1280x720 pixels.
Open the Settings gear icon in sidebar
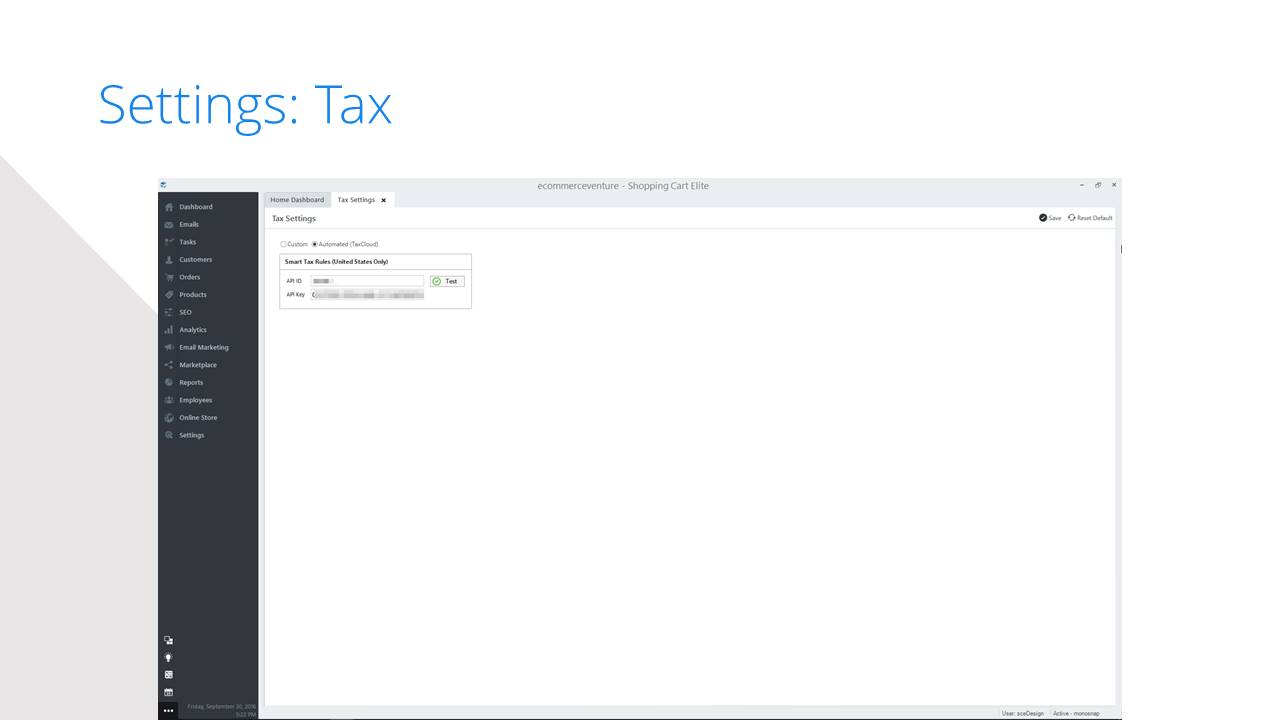click(169, 435)
